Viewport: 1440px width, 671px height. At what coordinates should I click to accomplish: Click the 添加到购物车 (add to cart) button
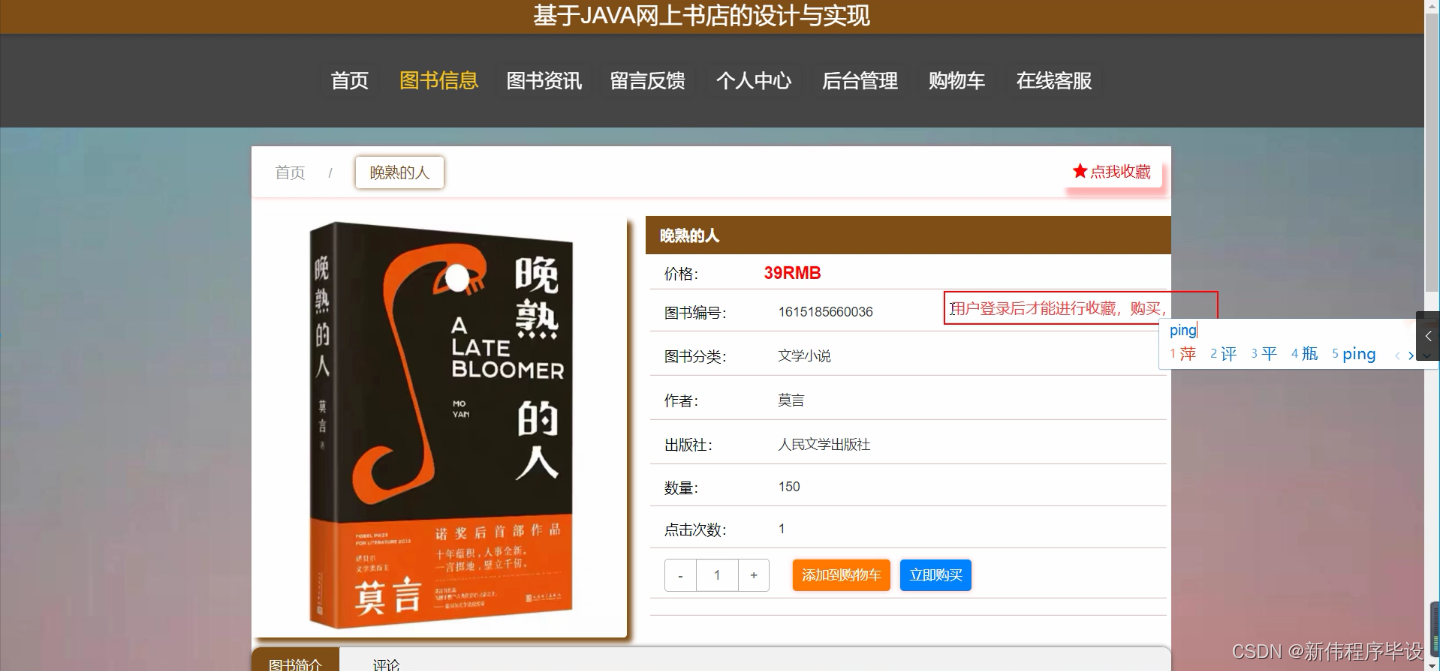tap(841, 575)
